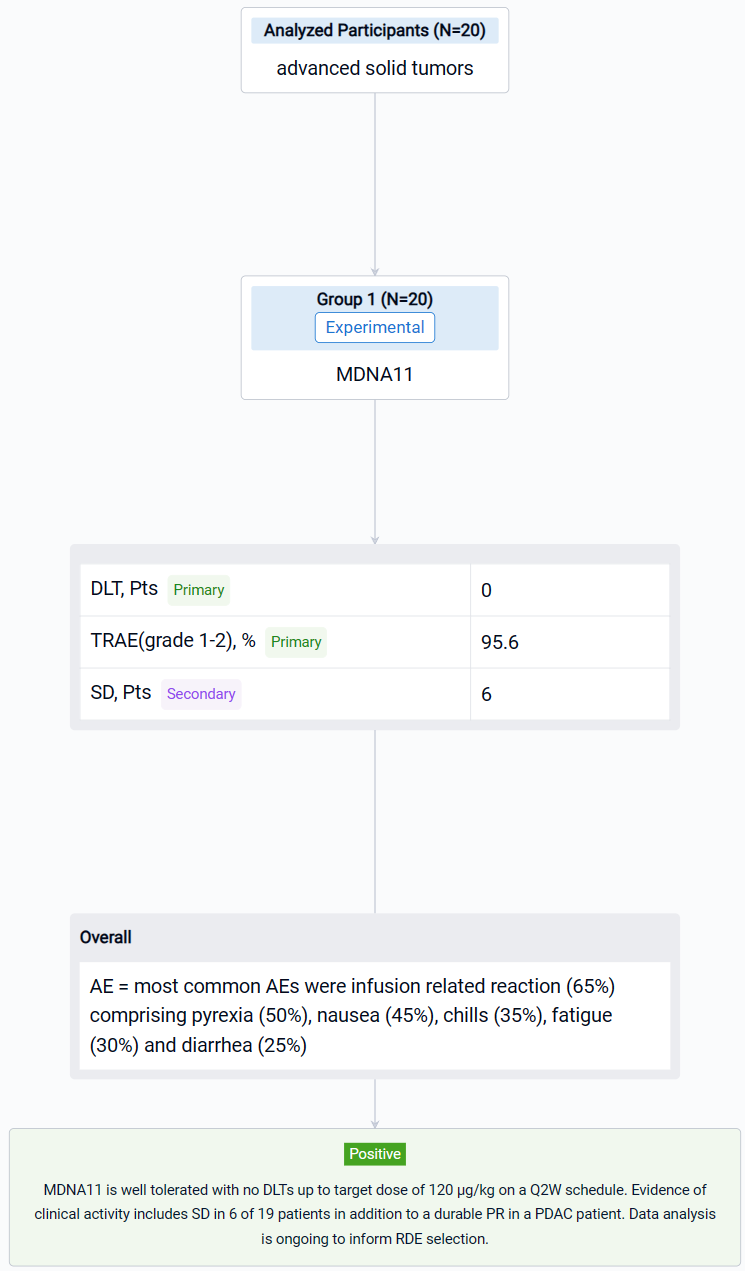The width and height of the screenshot is (745, 1271).
Task: Select the MDNA11 intervention label
Action: (374, 375)
